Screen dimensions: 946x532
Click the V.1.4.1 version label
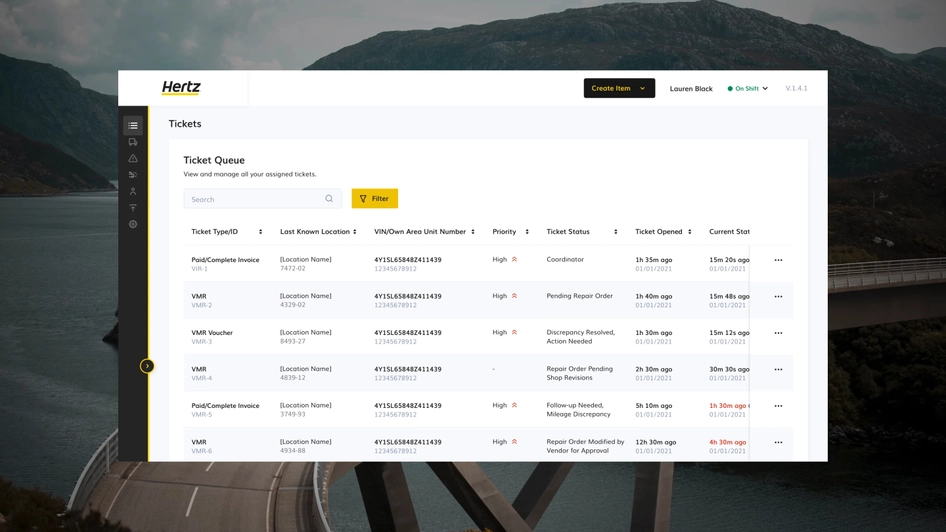(x=796, y=89)
